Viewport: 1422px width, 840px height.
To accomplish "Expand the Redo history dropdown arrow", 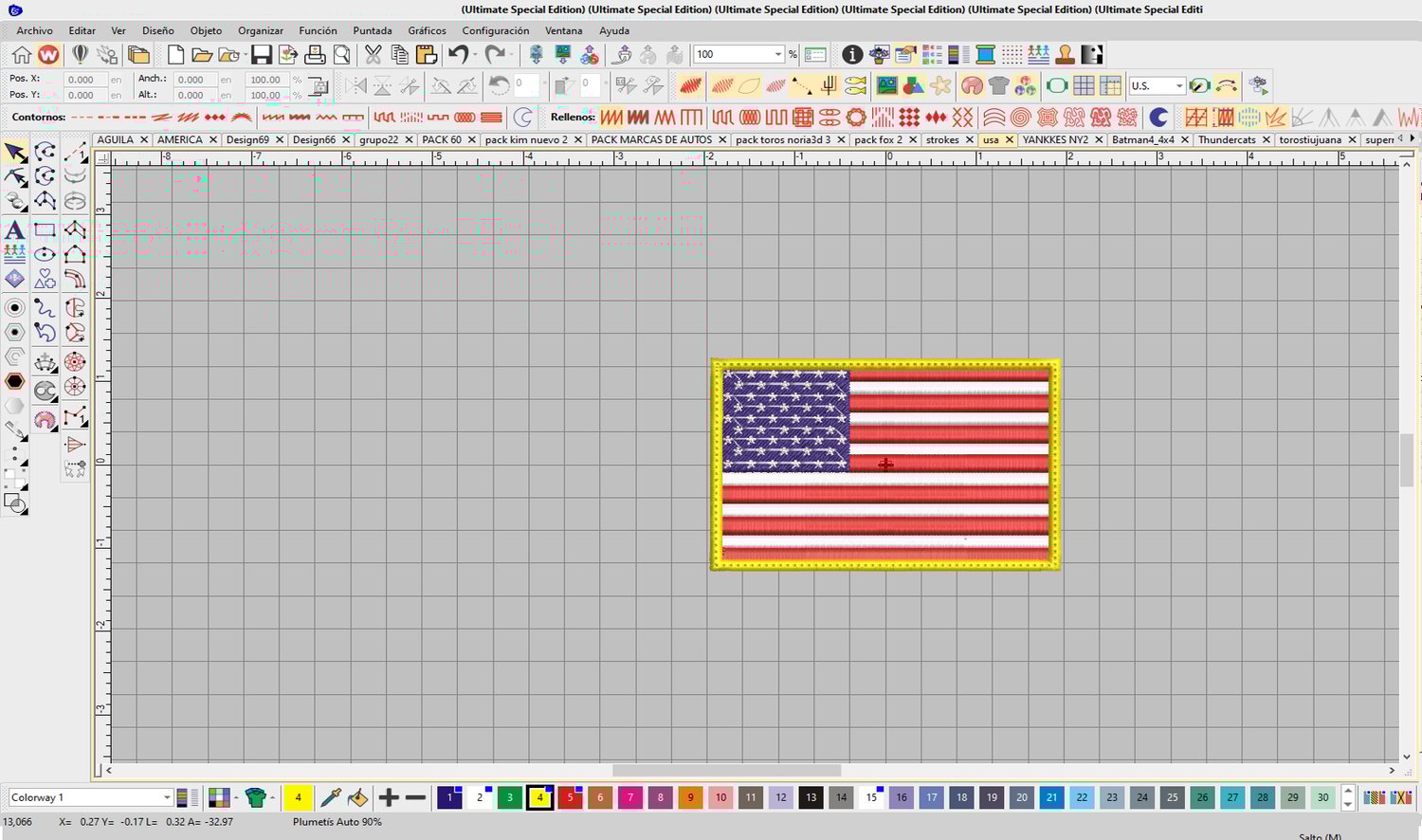I will 511,55.
